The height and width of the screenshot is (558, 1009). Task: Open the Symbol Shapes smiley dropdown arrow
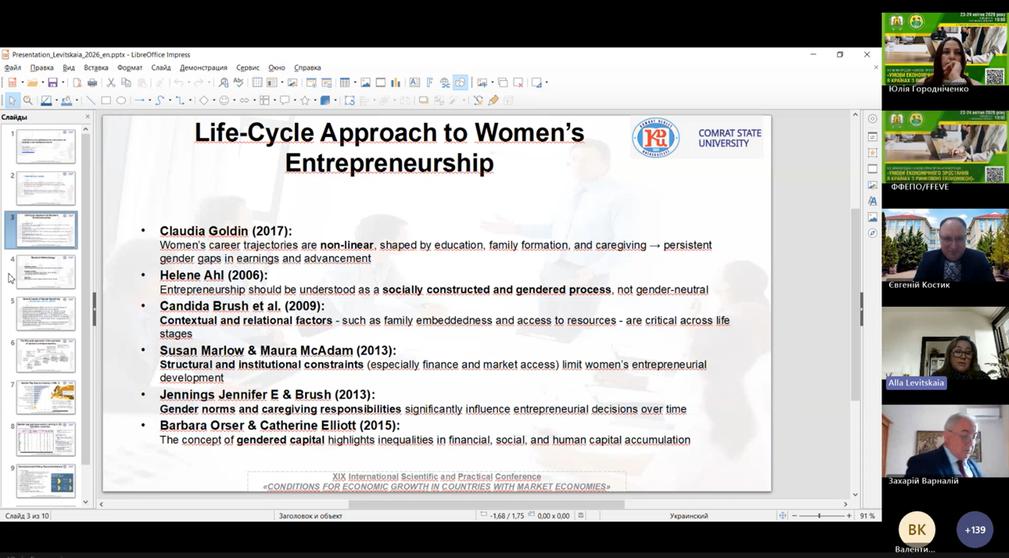click(233, 101)
